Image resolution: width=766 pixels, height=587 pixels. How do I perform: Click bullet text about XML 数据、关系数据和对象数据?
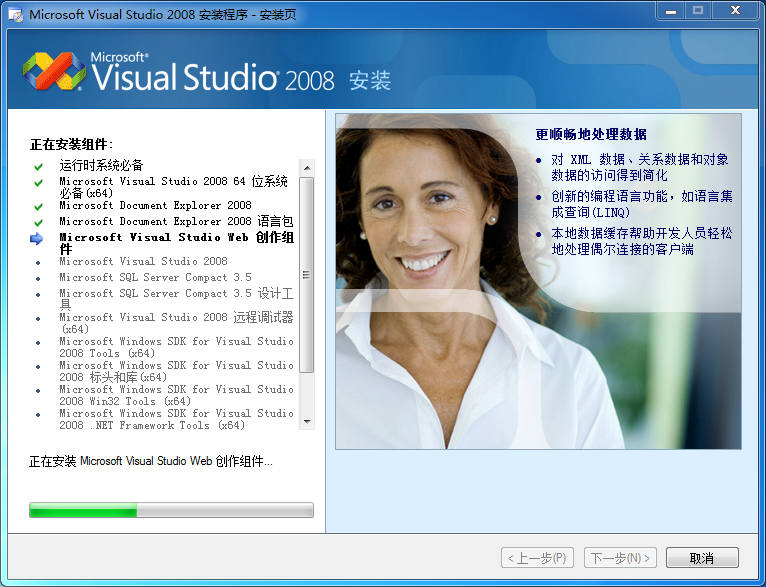tap(639, 168)
